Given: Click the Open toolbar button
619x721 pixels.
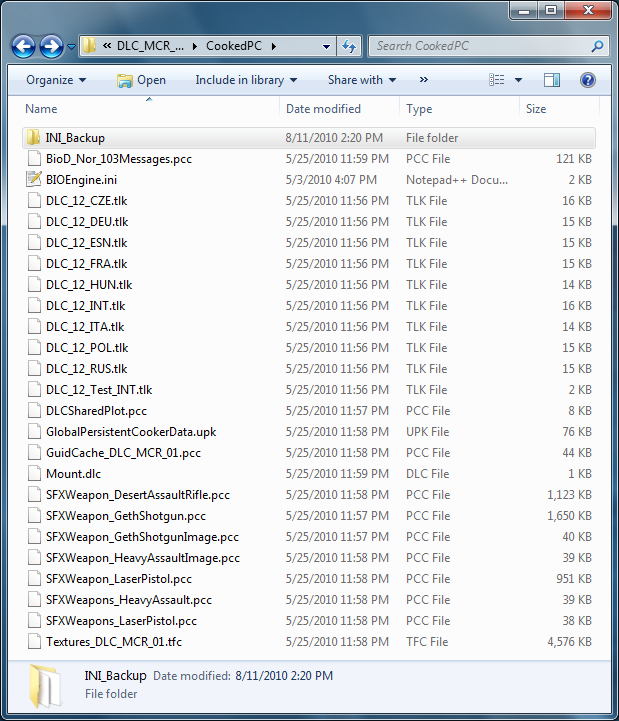Looking at the screenshot, I should click(141, 80).
